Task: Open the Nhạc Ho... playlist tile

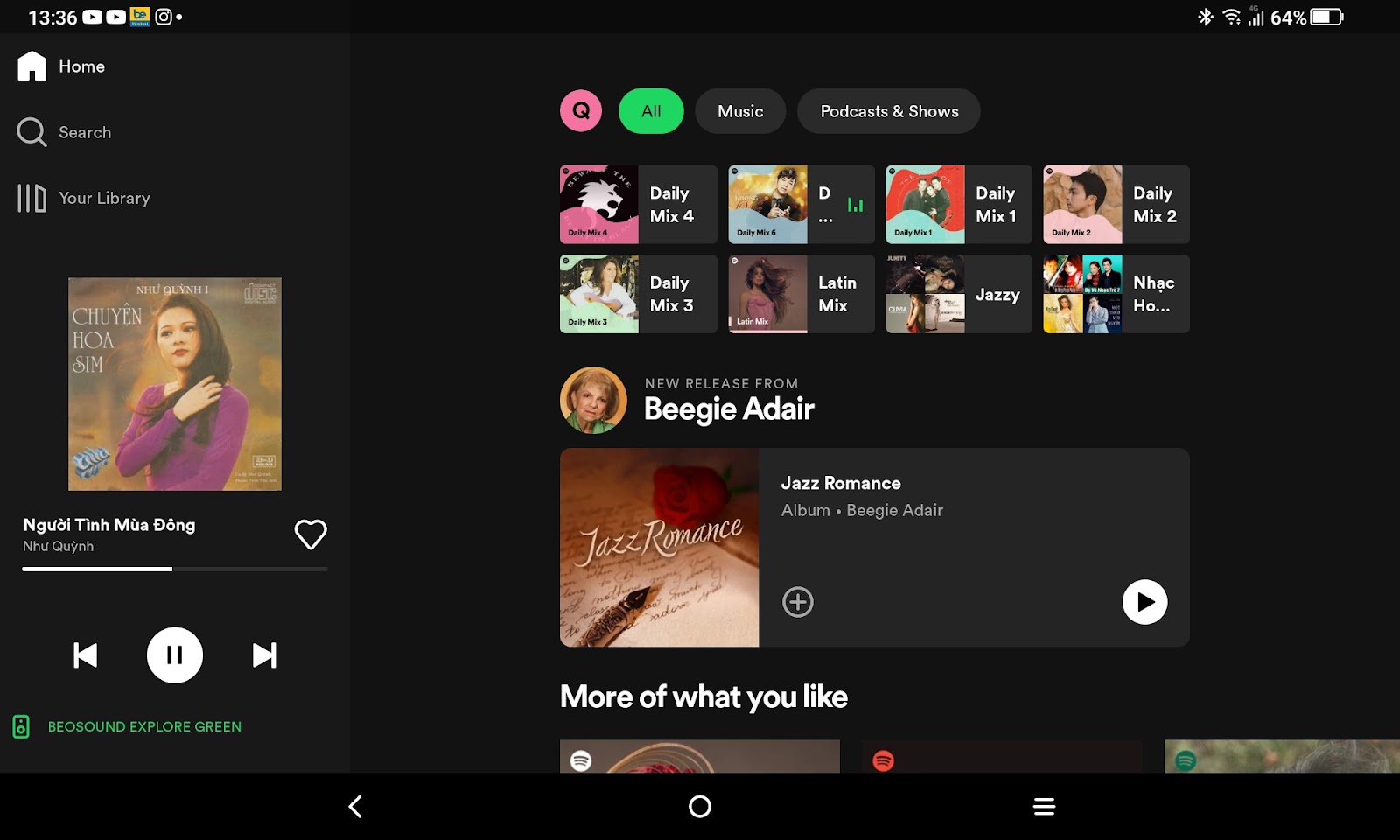Action: coord(1116,294)
